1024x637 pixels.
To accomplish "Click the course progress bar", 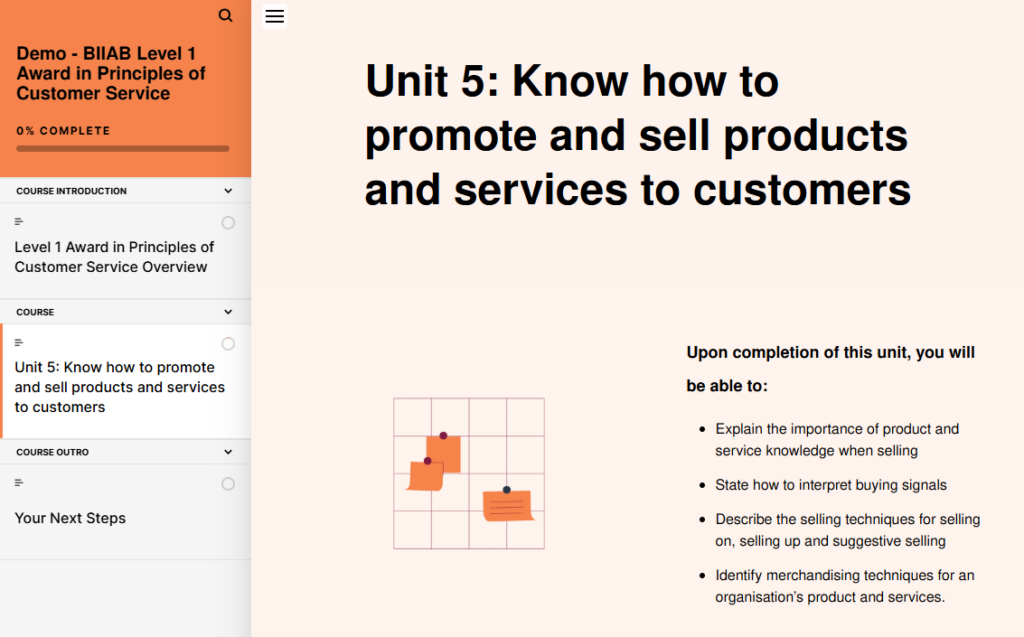I will 123,148.
